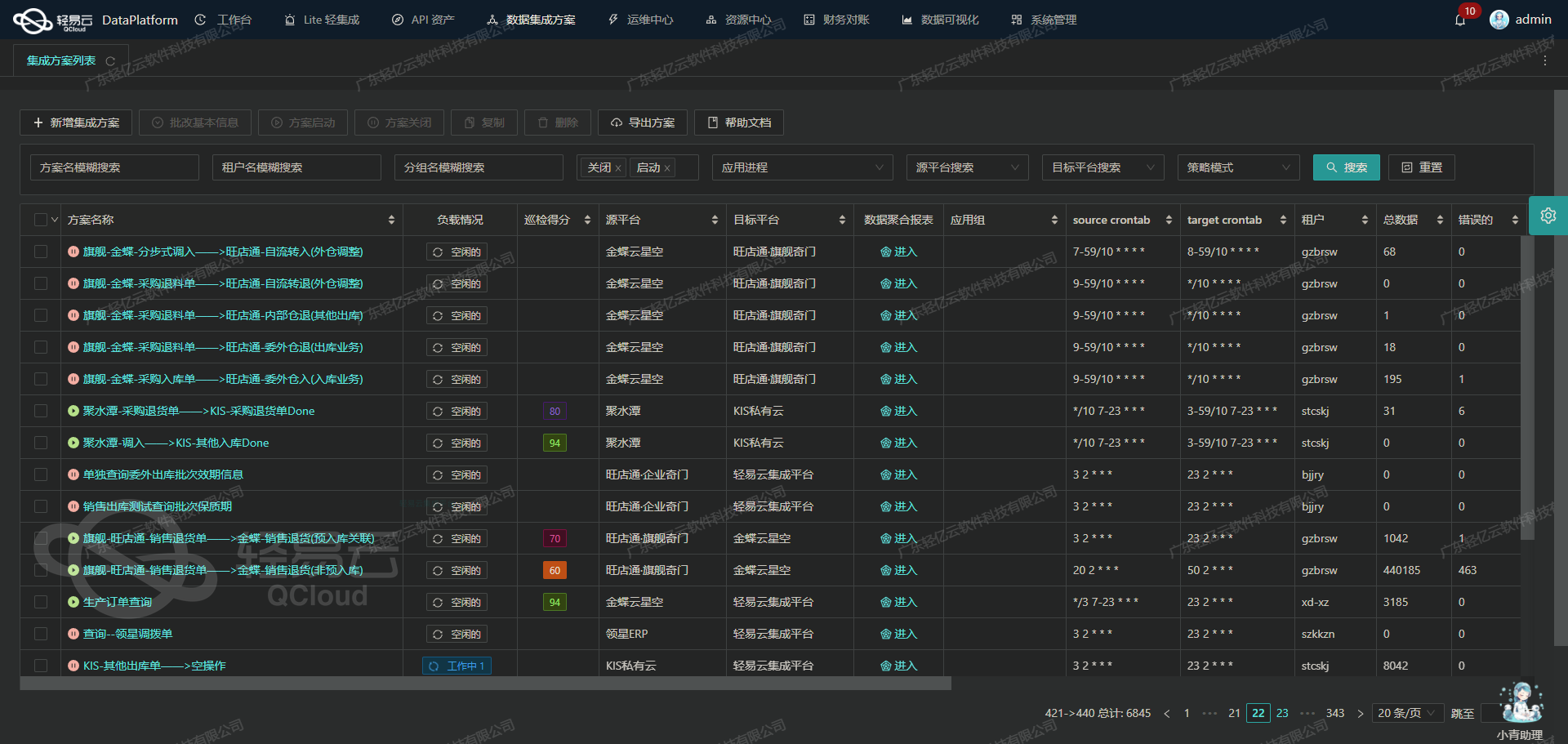Viewport: 1568px width, 744px height.
Task: Refresh the 集成方案列表 tab icon
Action: [110, 61]
